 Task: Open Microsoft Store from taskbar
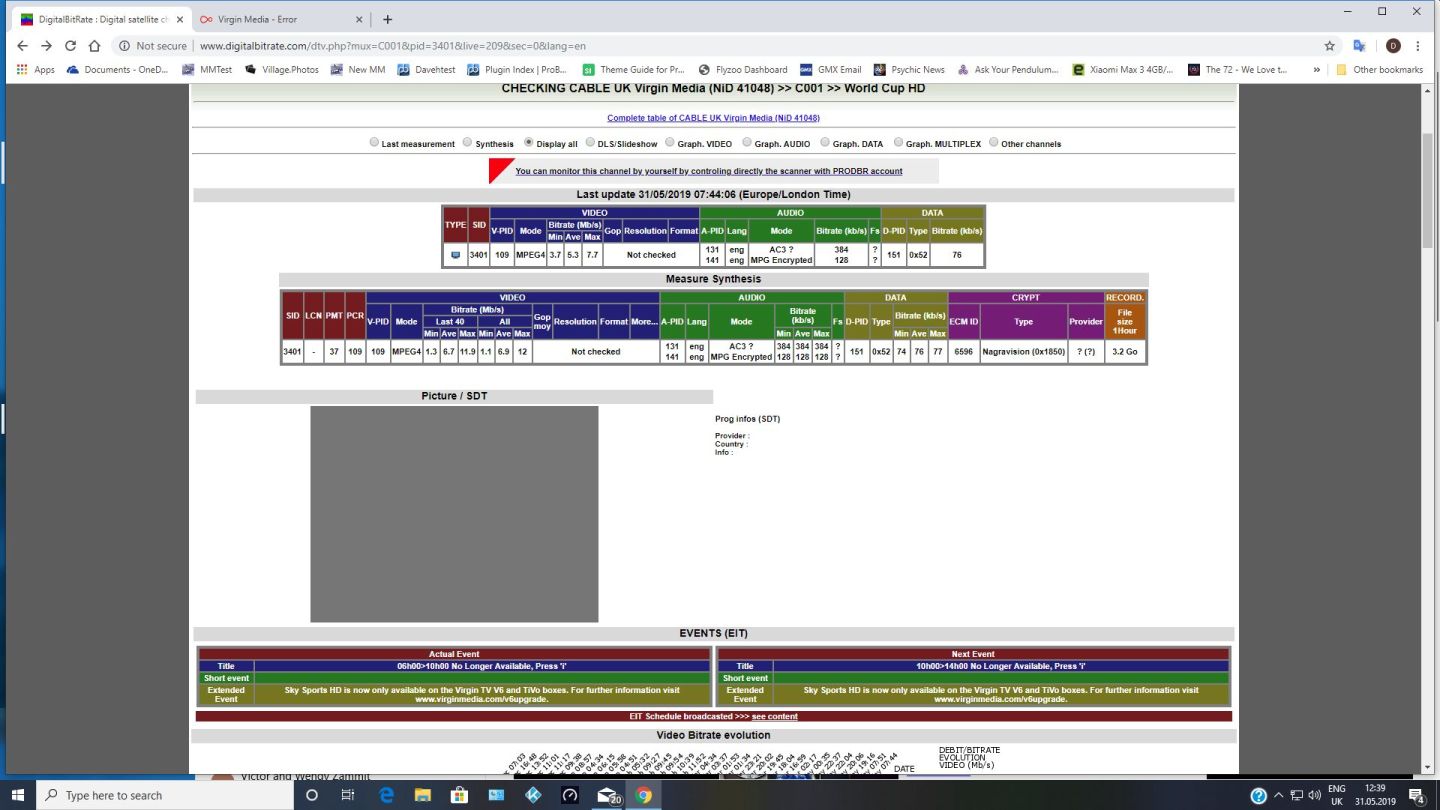[459, 795]
